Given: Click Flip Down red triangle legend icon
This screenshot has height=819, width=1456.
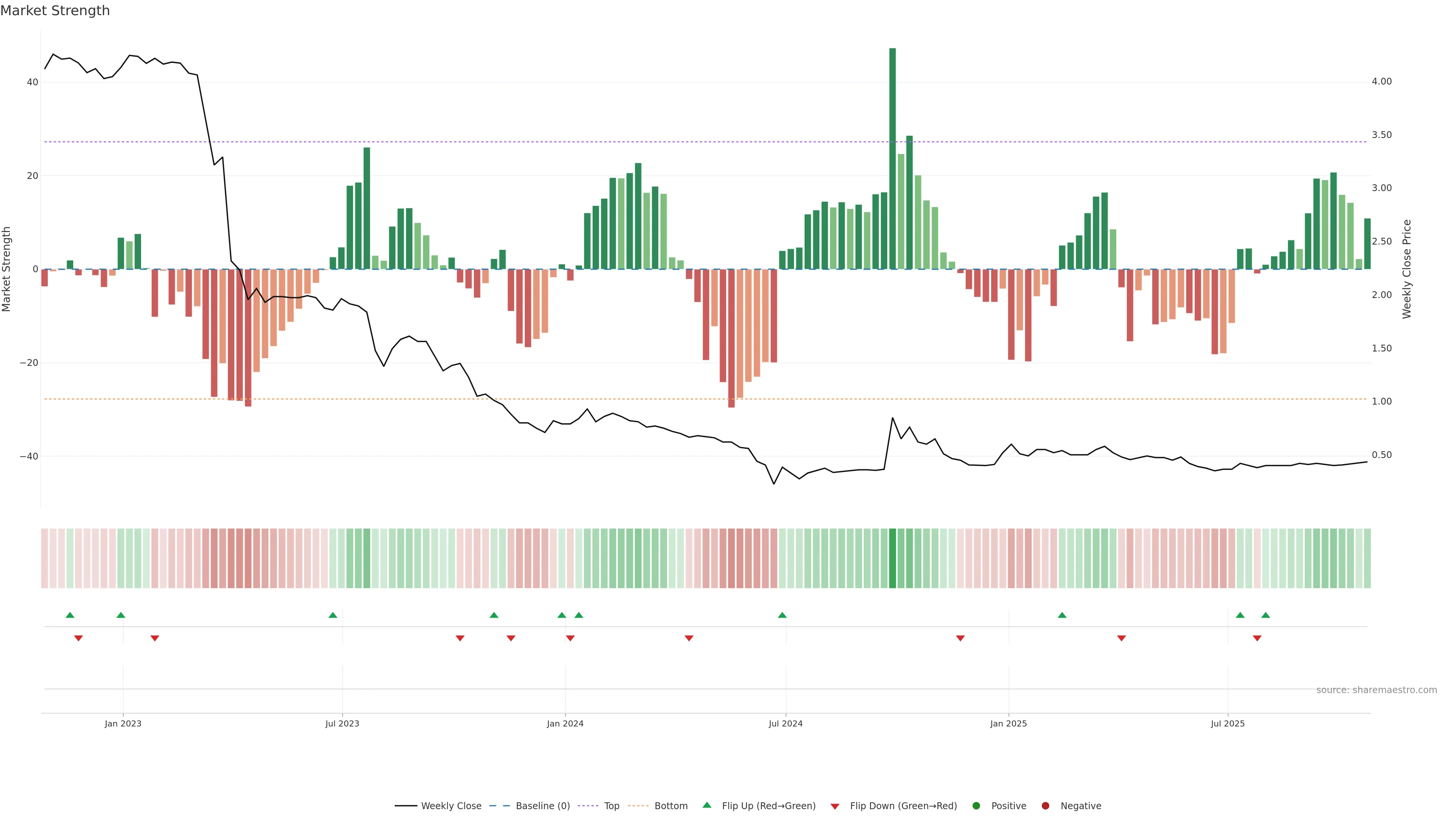Looking at the screenshot, I should click(835, 806).
